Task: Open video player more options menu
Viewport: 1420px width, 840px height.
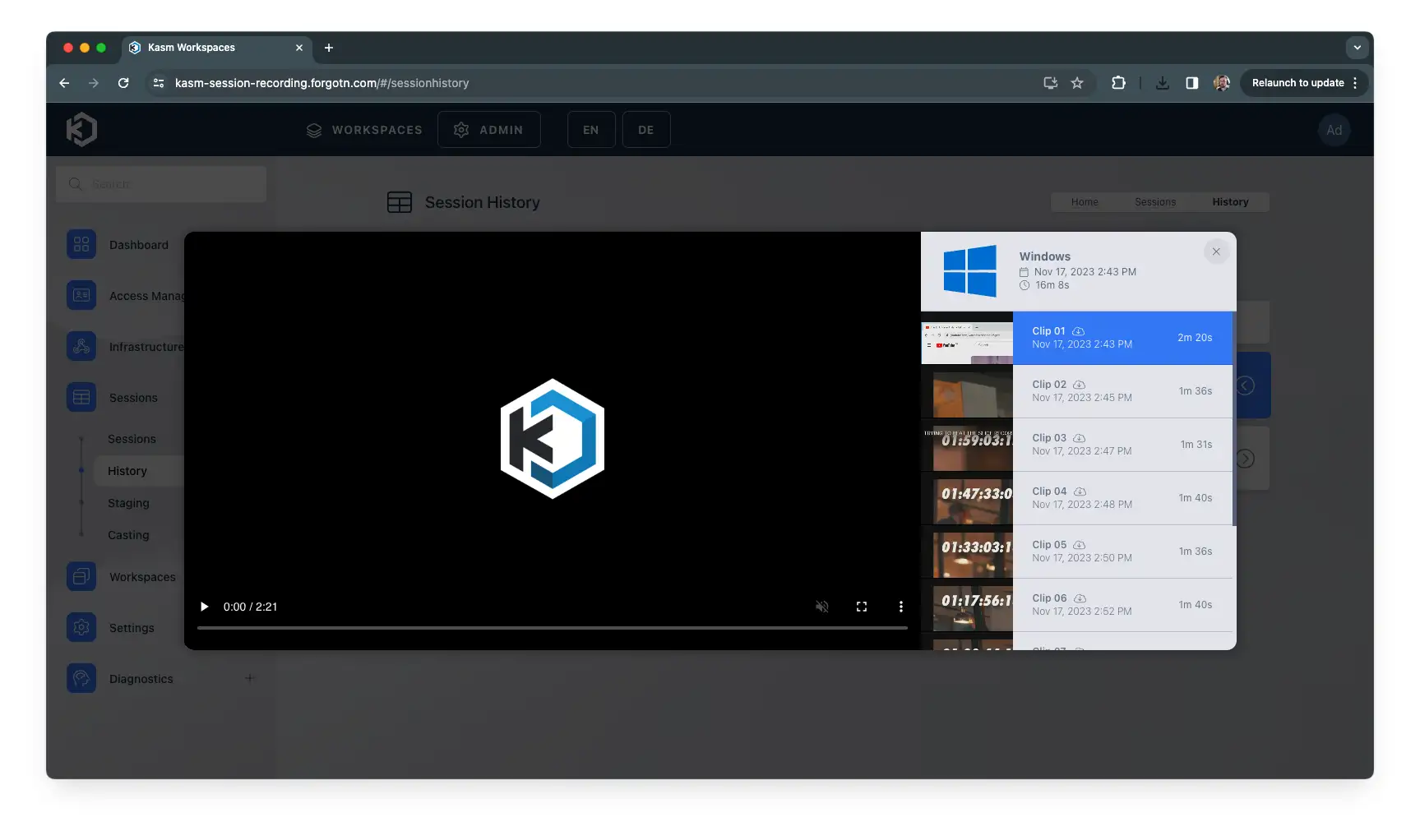Action: point(900,607)
